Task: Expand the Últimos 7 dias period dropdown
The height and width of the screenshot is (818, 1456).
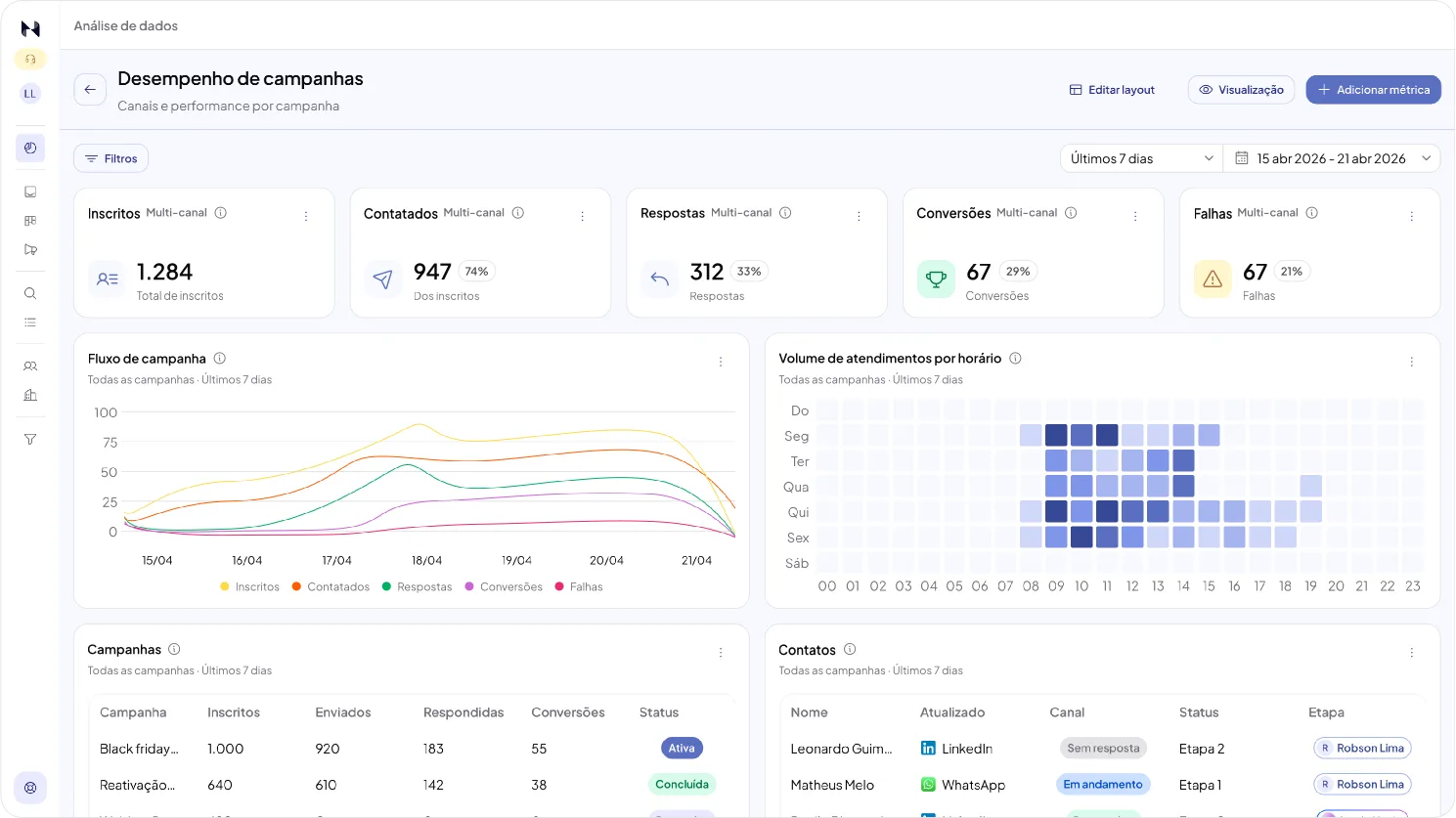Action: 1142,158
